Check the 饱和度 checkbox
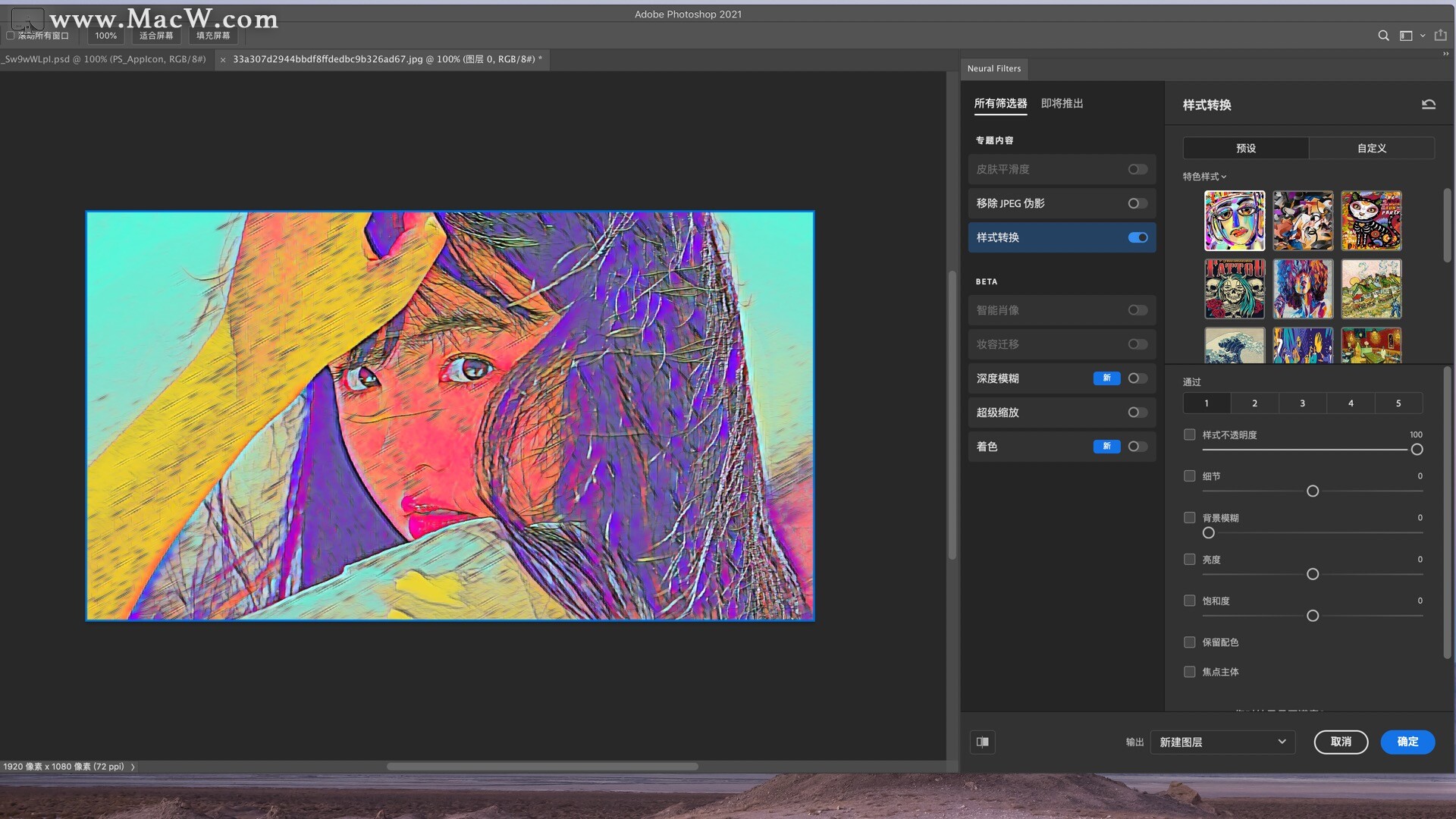Viewport: 1456px width, 819px height. [x=1189, y=601]
